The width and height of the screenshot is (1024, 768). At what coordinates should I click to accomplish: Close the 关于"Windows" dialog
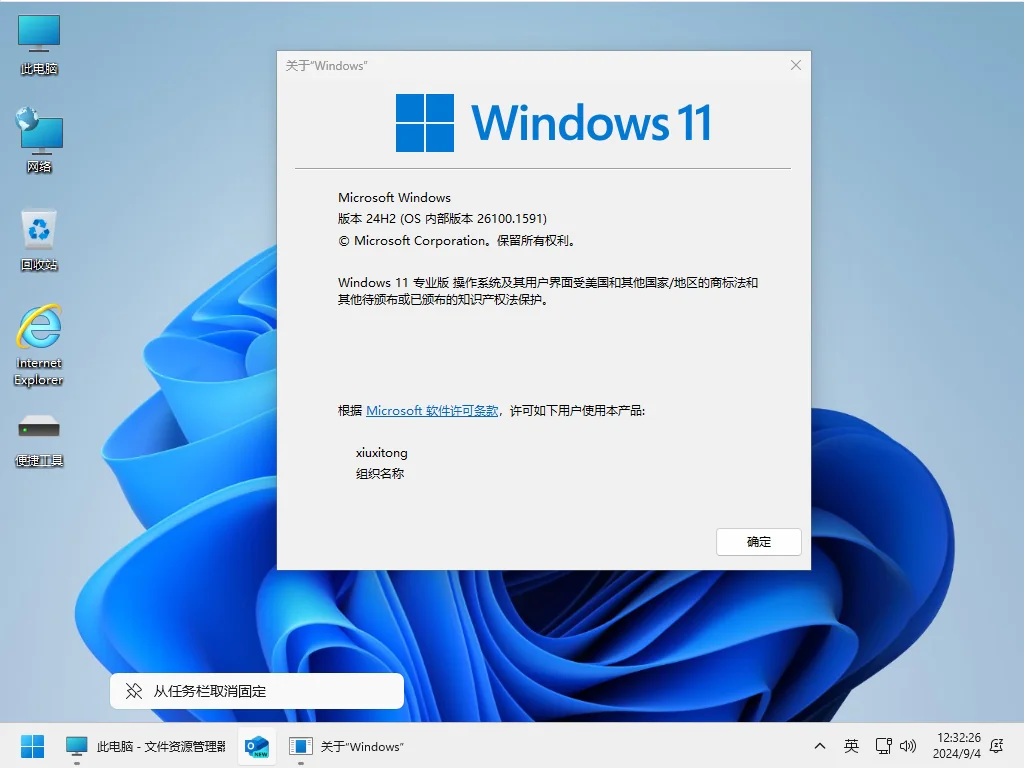pos(795,65)
